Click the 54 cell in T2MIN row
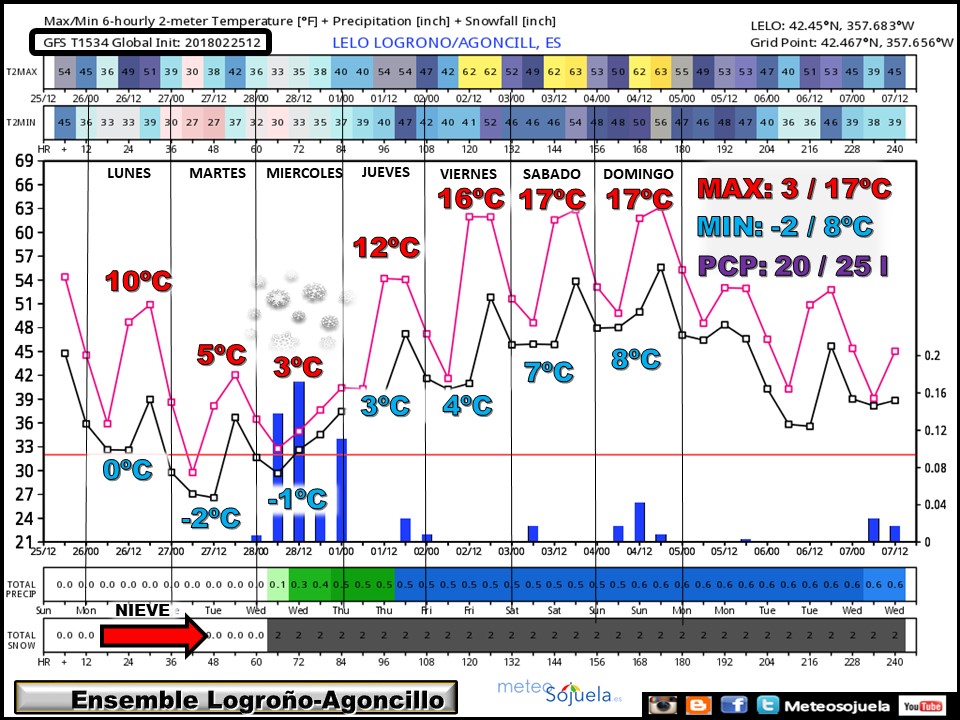Viewport: 960px width, 720px height. click(x=576, y=122)
